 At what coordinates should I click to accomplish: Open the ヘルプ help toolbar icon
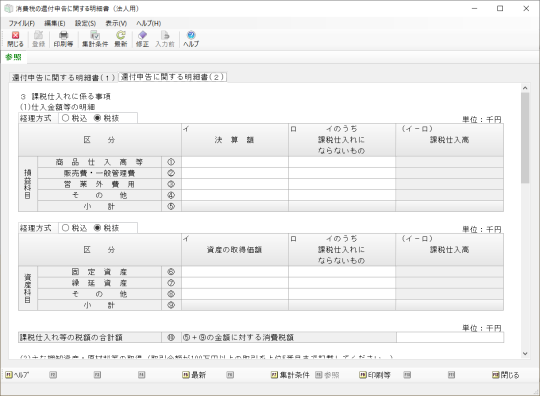[191, 39]
